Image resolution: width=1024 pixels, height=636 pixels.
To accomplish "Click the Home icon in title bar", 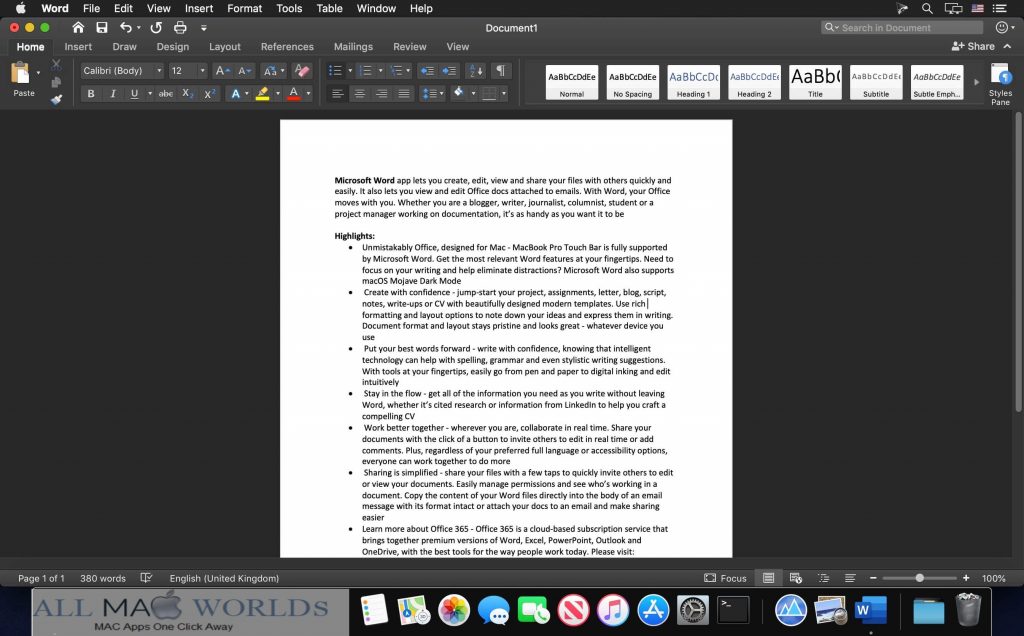I will (78, 27).
